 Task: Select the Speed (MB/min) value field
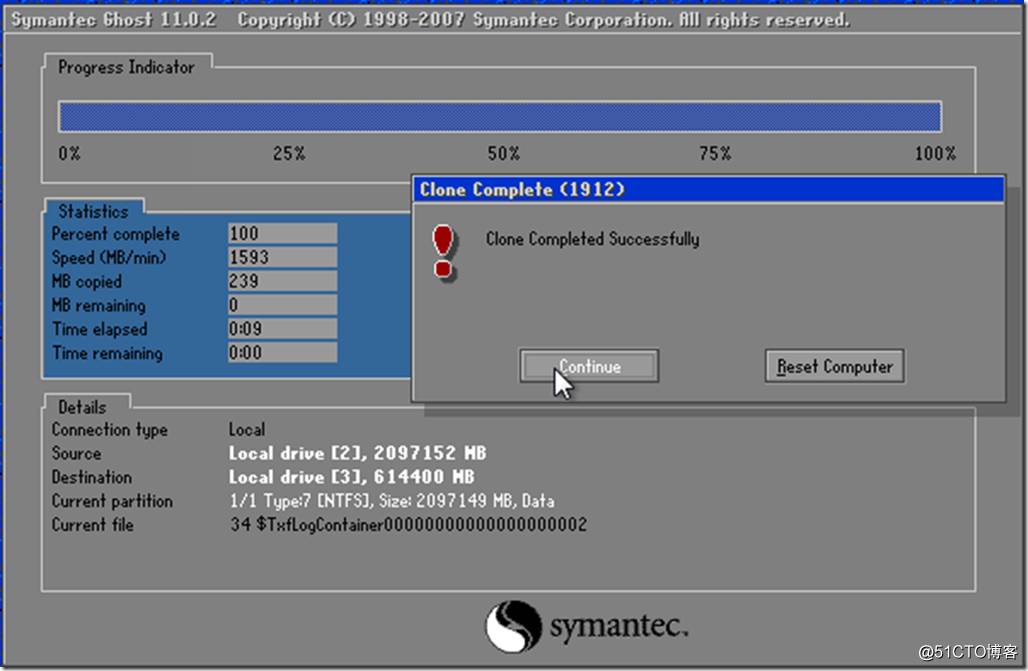point(282,258)
